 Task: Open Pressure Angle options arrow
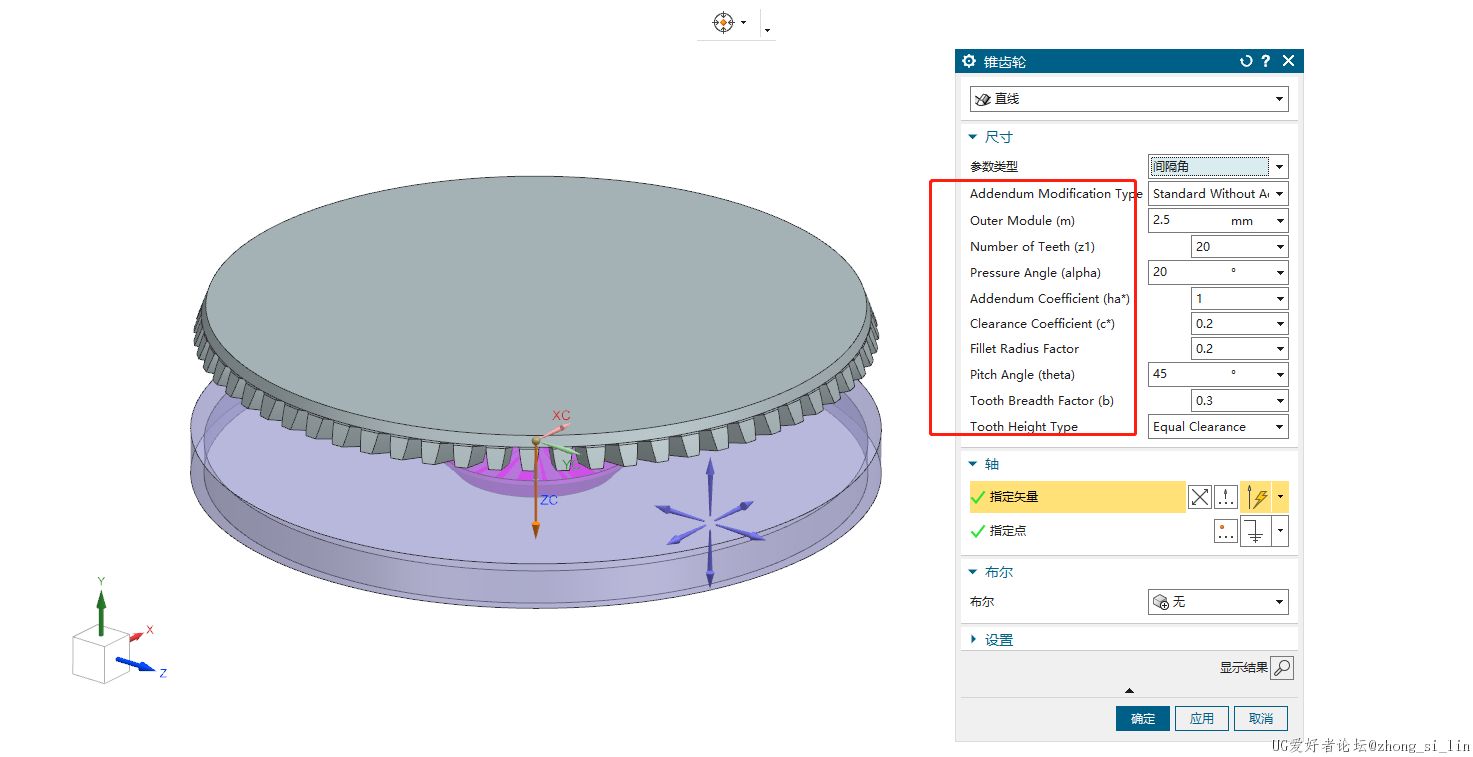[1280, 273]
